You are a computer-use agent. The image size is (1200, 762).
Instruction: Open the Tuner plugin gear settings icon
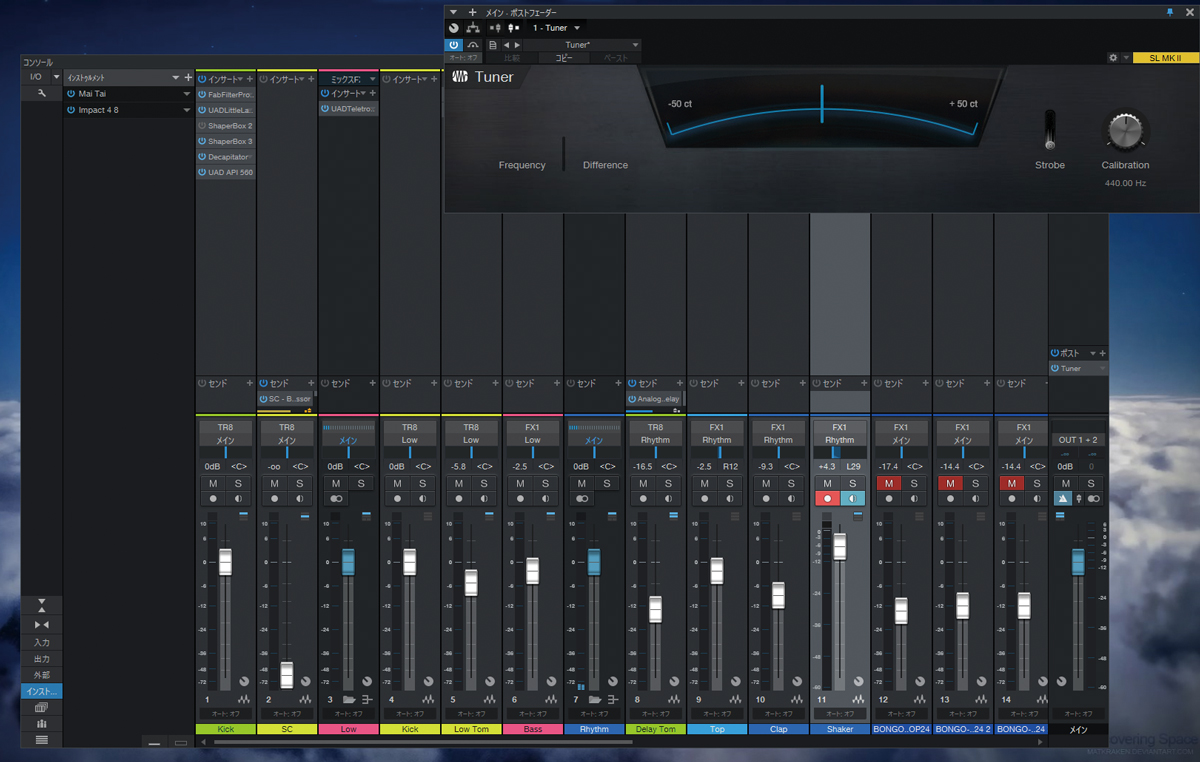tap(1113, 58)
